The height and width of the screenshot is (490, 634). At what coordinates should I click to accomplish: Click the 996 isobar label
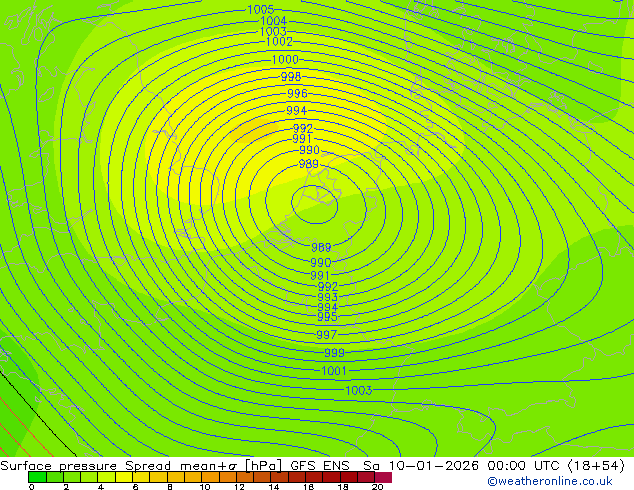[297, 93]
